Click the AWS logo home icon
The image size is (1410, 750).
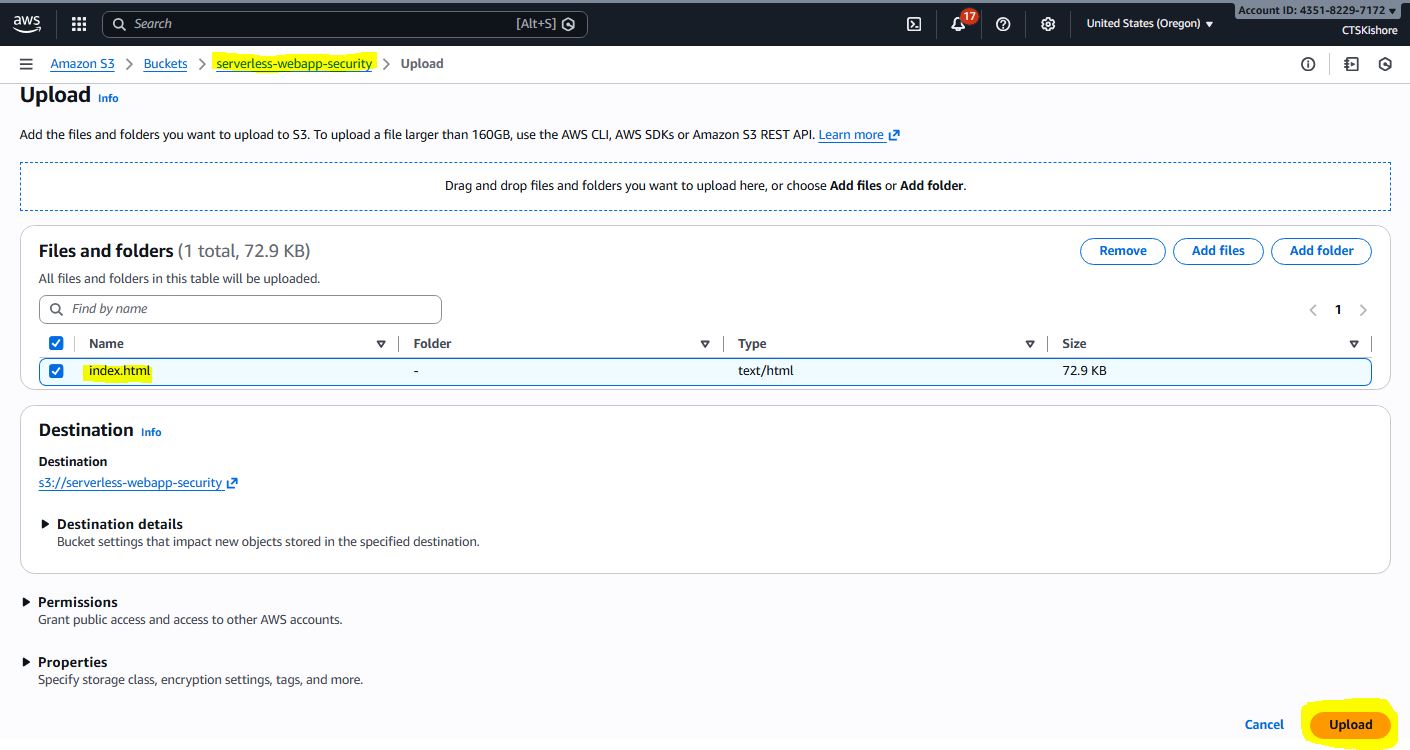(27, 23)
